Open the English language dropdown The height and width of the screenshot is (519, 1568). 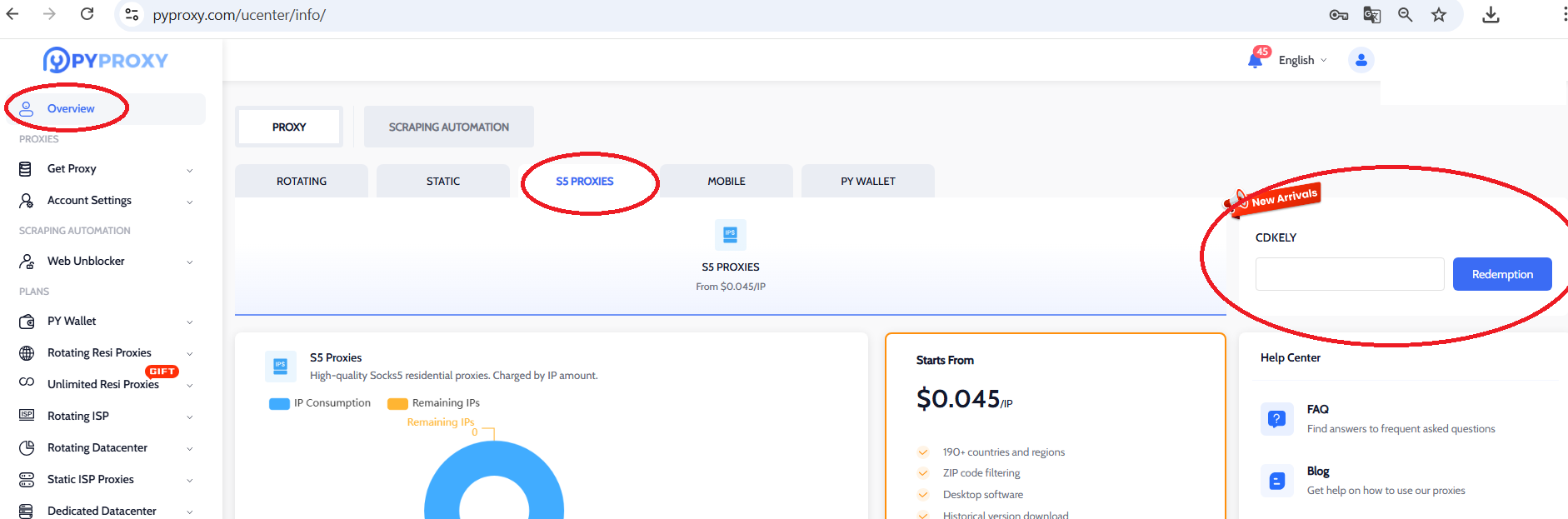pos(1302,60)
